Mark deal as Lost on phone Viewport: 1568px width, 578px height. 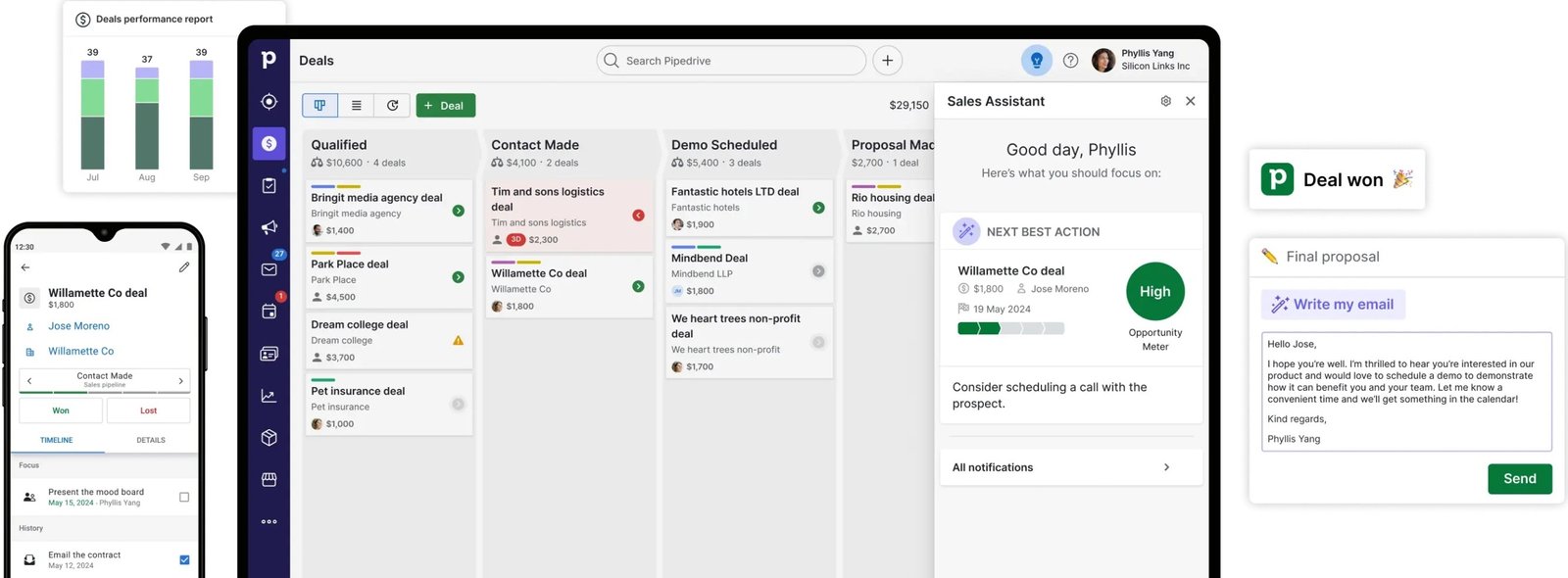[148, 410]
